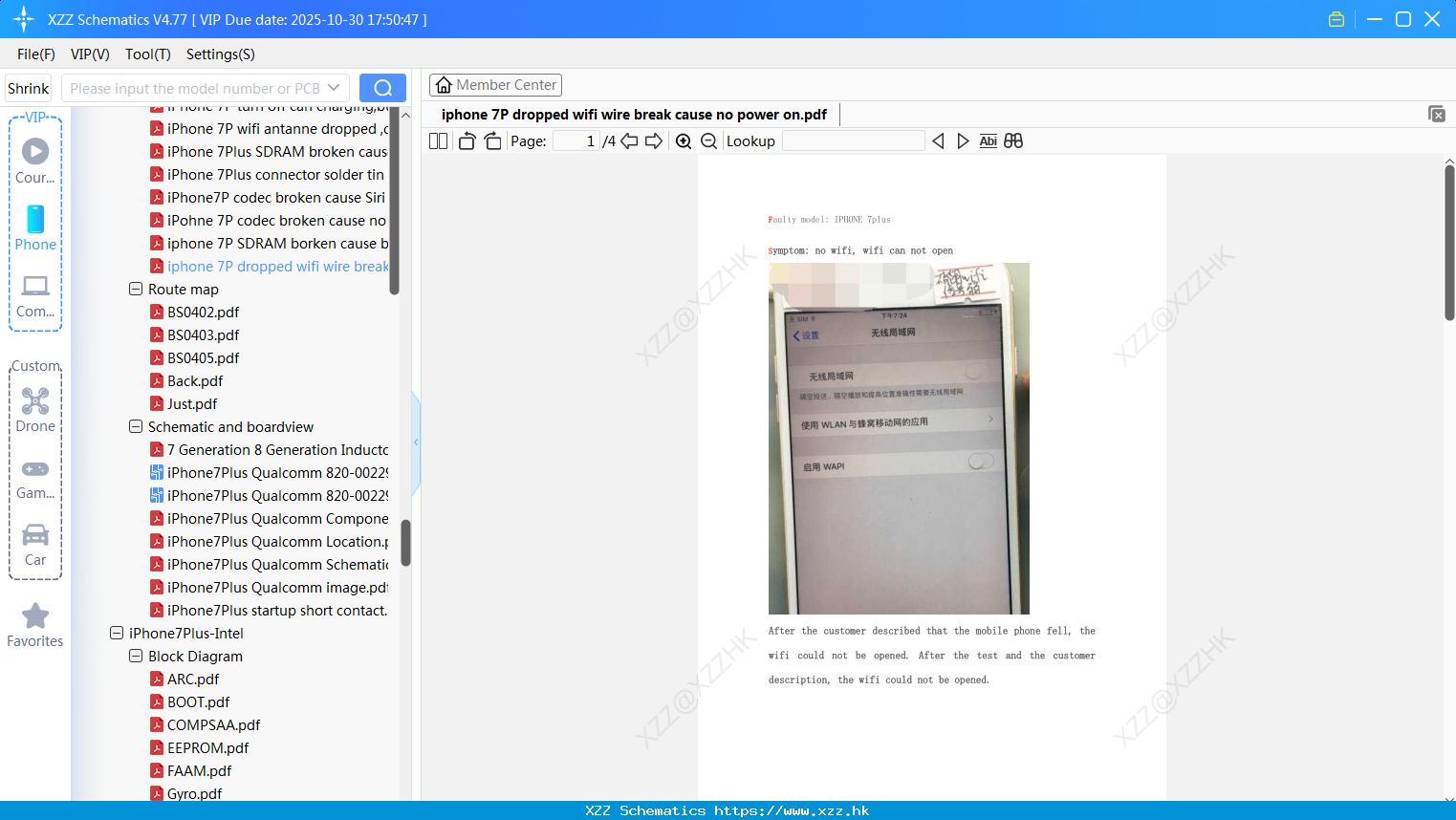Open ARC.pdf
Screen dimensions: 1456x820
tap(185, 679)
